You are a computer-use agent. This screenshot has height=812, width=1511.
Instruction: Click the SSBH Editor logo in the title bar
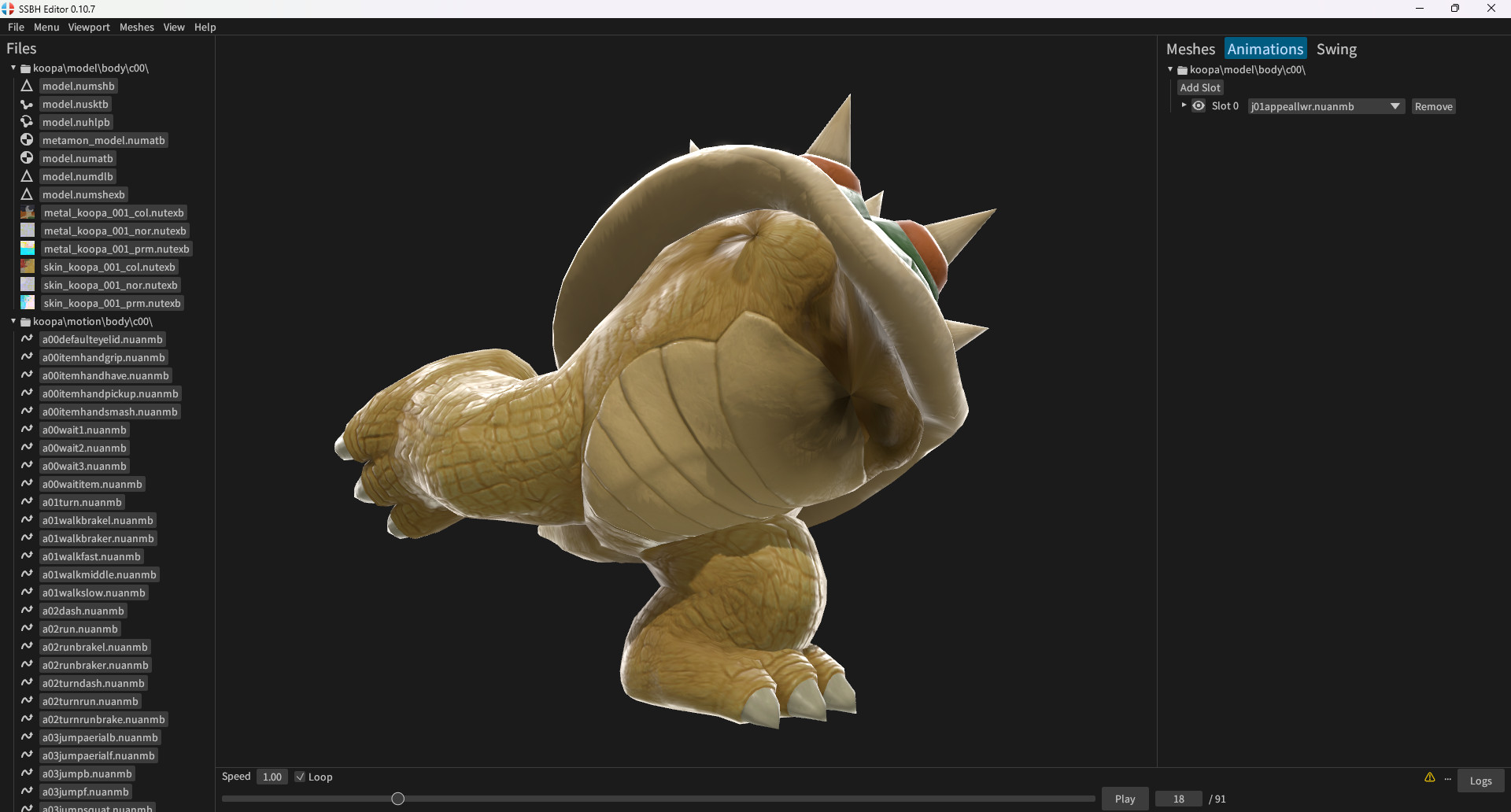click(x=8, y=9)
